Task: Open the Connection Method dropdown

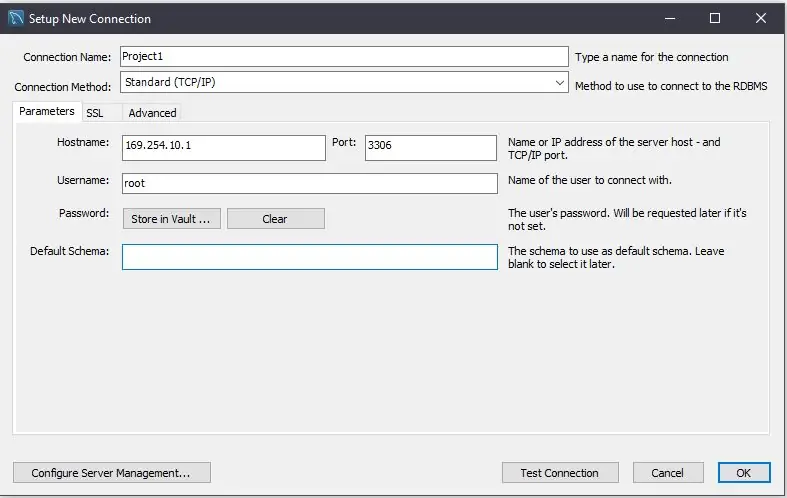Action: pyautogui.click(x=344, y=82)
